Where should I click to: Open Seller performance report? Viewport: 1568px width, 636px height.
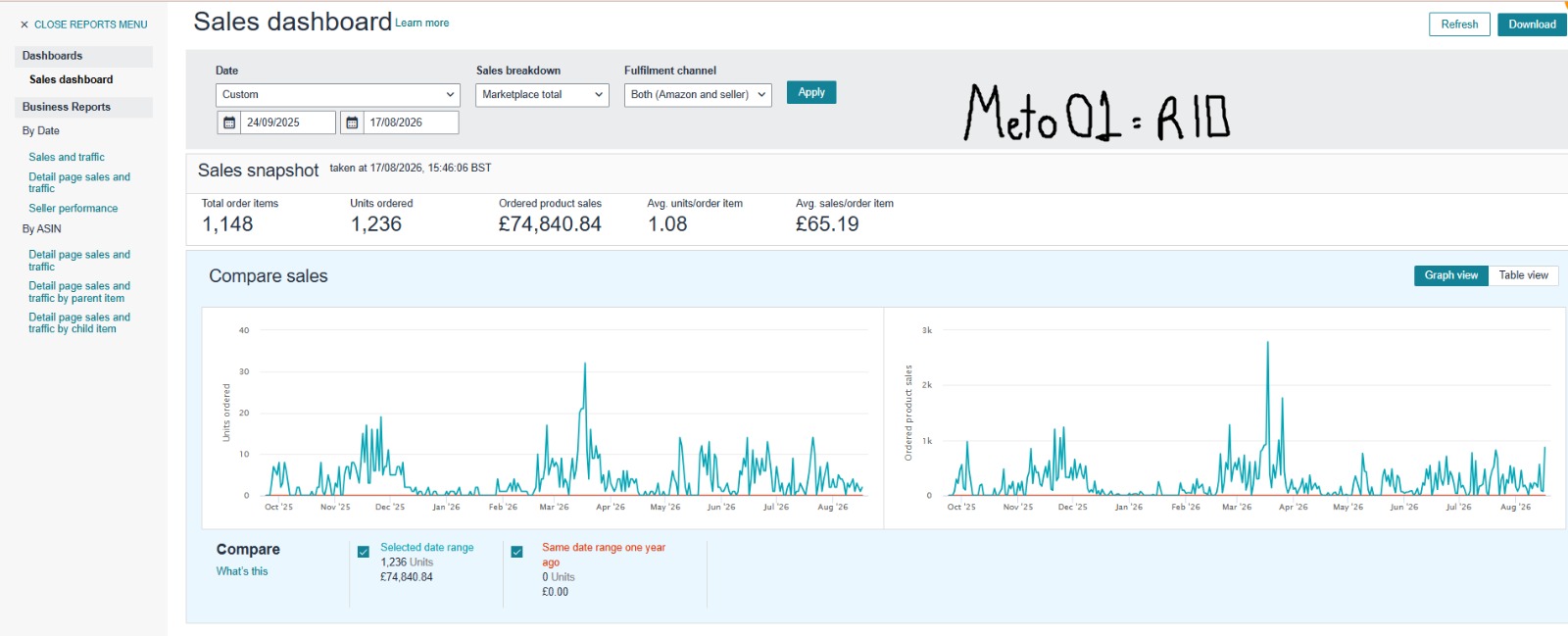(x=73, y=209)
